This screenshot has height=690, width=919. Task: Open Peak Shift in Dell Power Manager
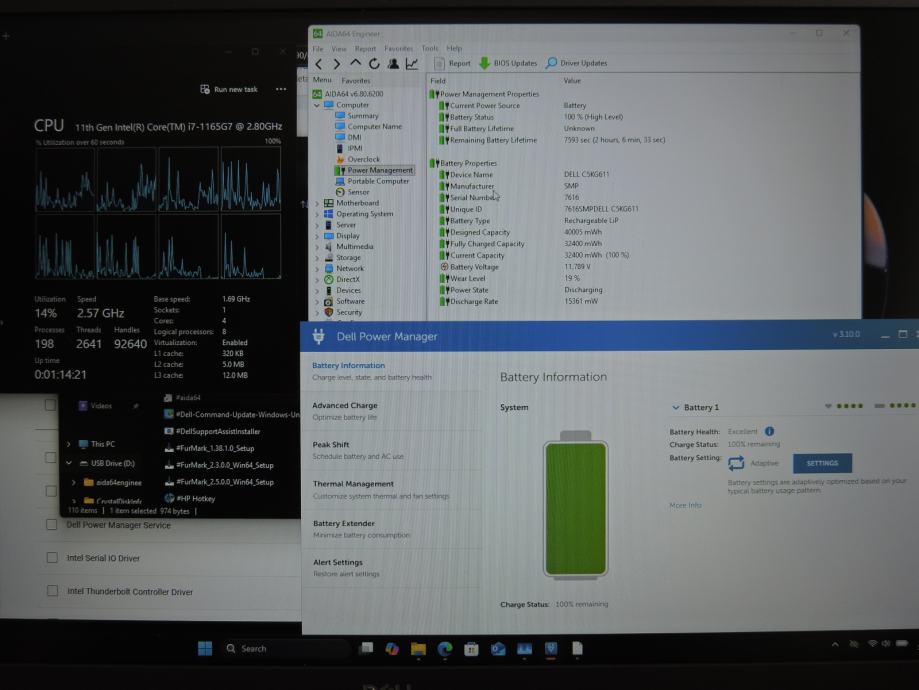[390, 450]
